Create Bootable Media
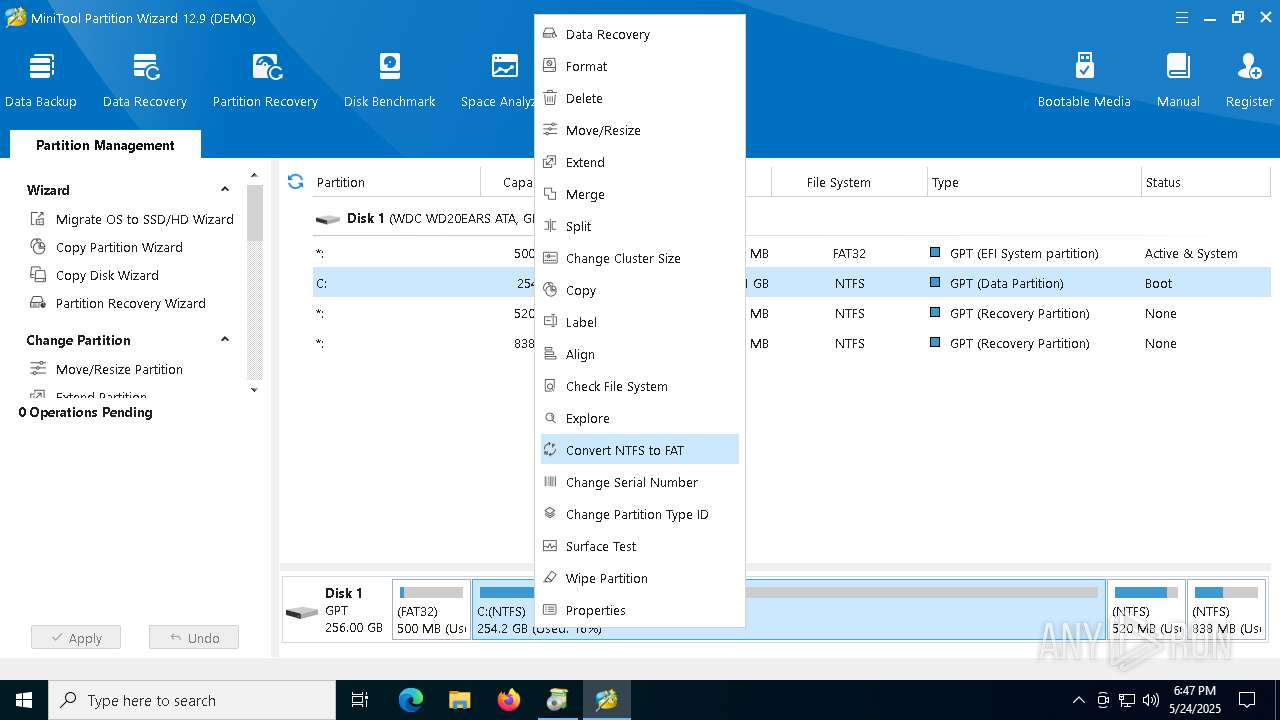This screenshot has width=1280, height=720. pos(1084,80)
